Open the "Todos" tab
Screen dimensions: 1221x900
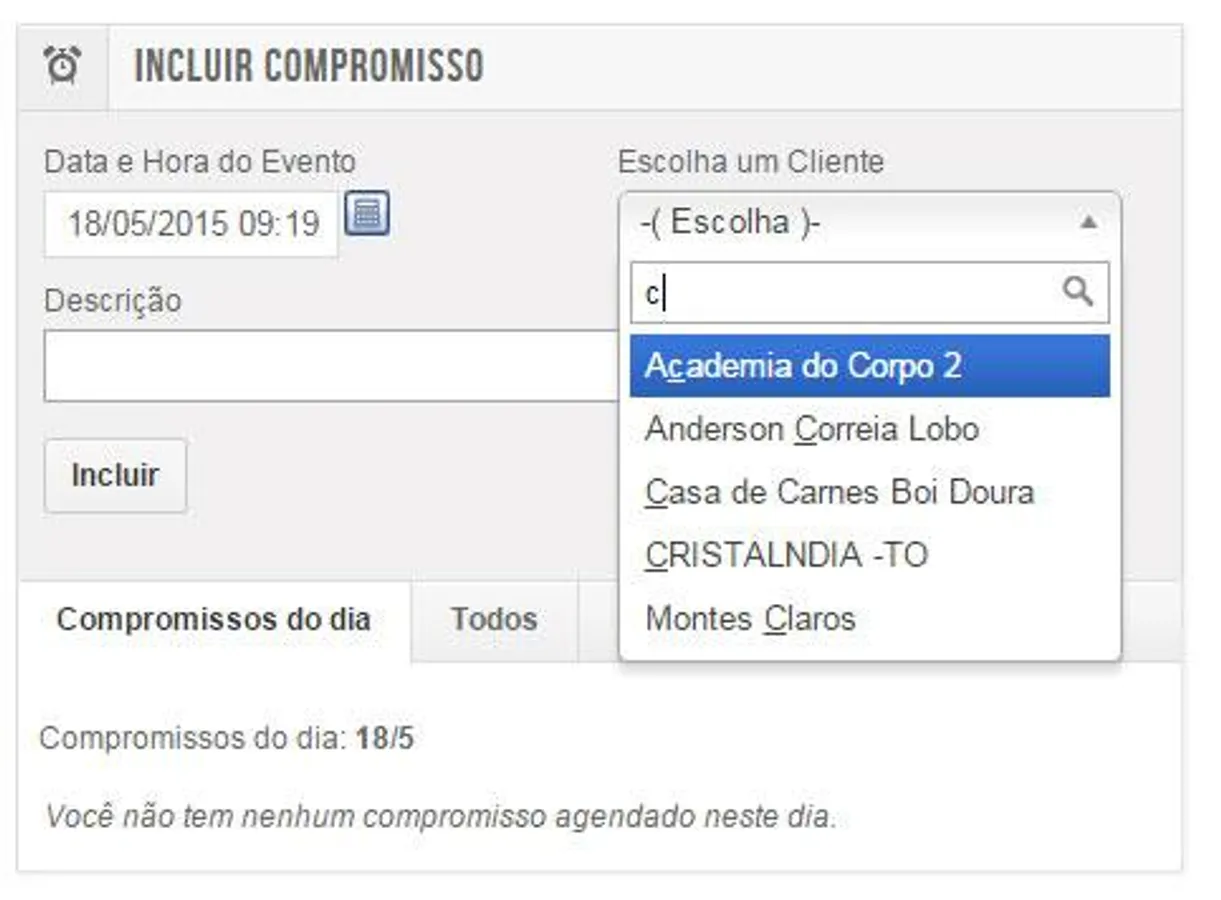(x=493, y=619)
